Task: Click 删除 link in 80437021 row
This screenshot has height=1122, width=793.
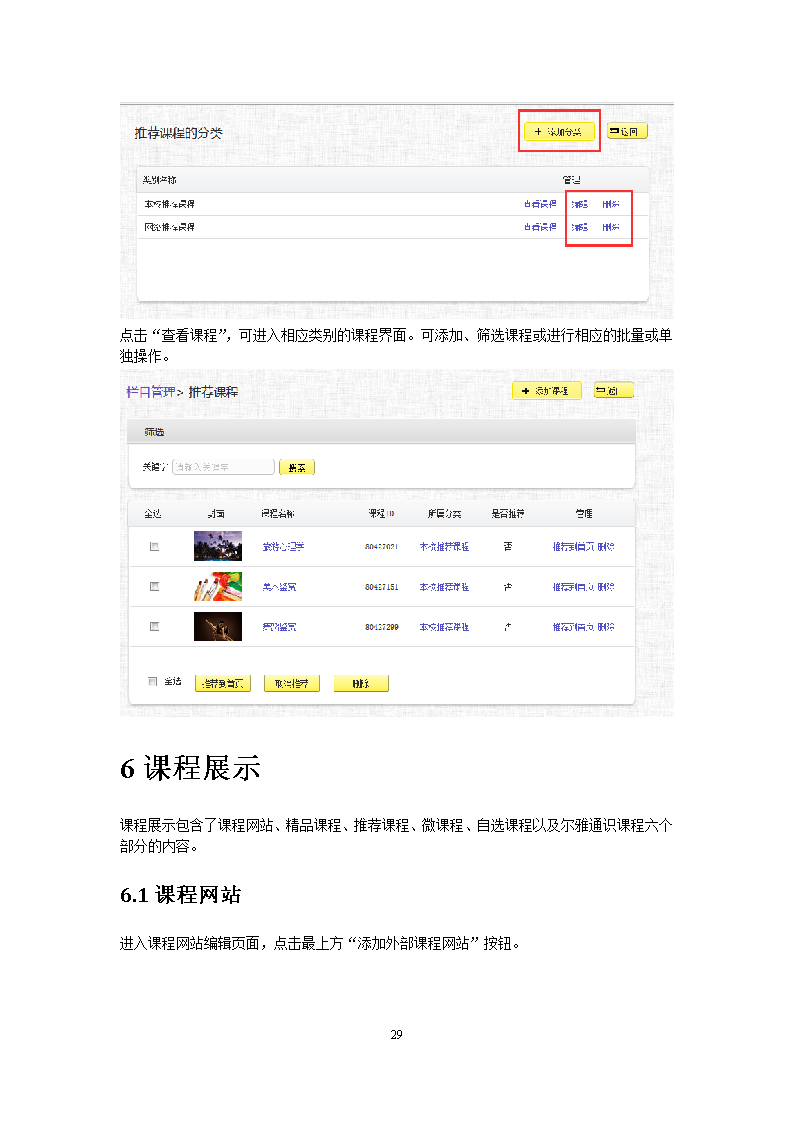Action: coord(606,547)
